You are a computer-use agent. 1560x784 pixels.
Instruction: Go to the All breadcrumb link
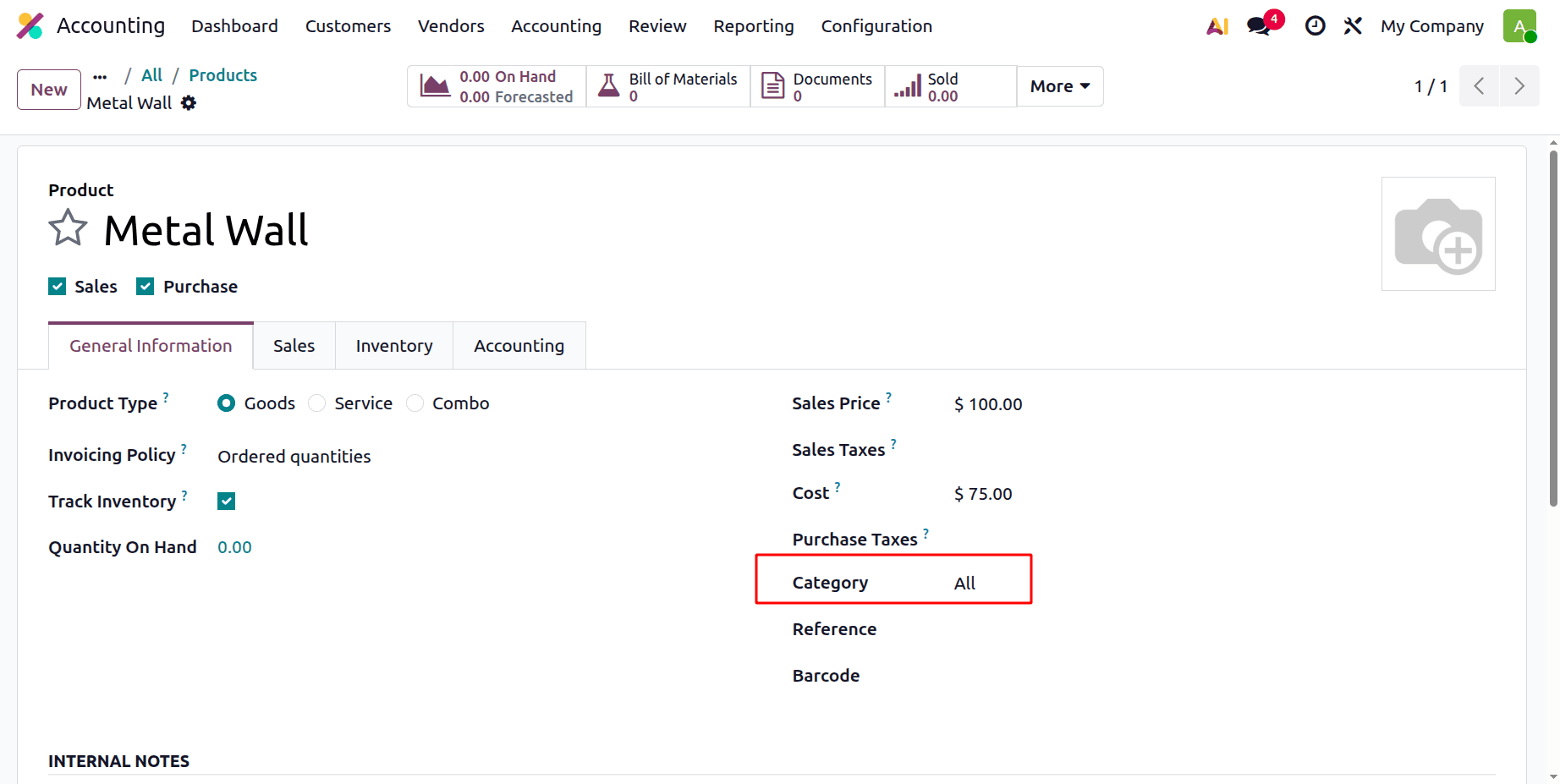(x=151, y=75)
